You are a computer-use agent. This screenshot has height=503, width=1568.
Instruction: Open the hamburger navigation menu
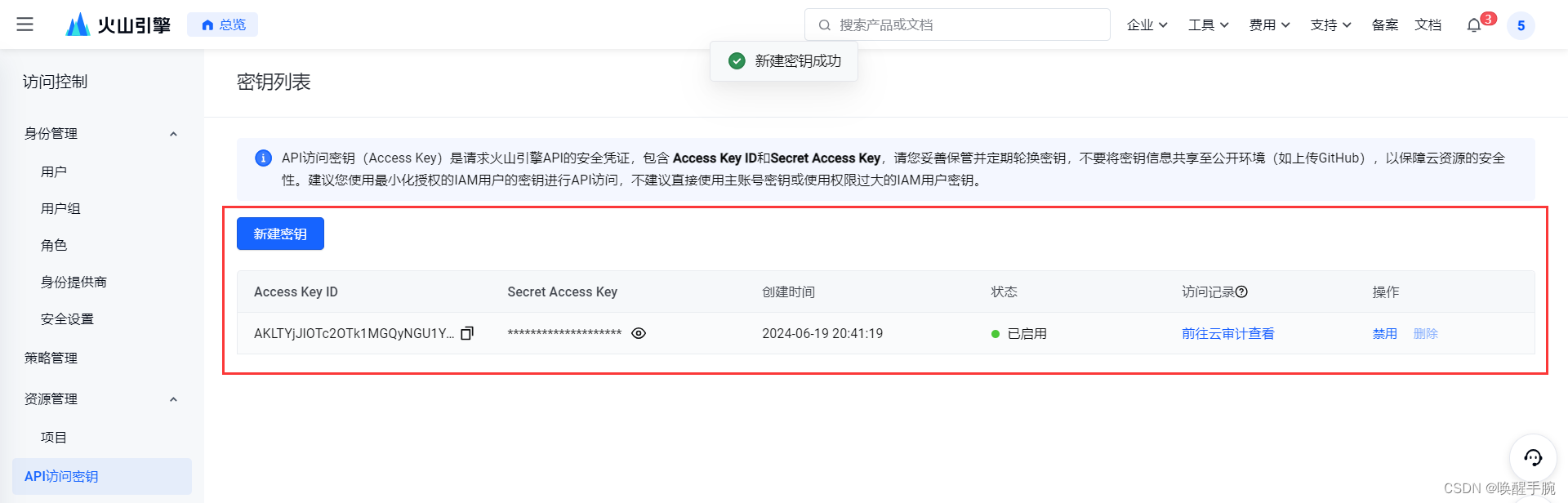pyautogui.click(x=25, y=24)
